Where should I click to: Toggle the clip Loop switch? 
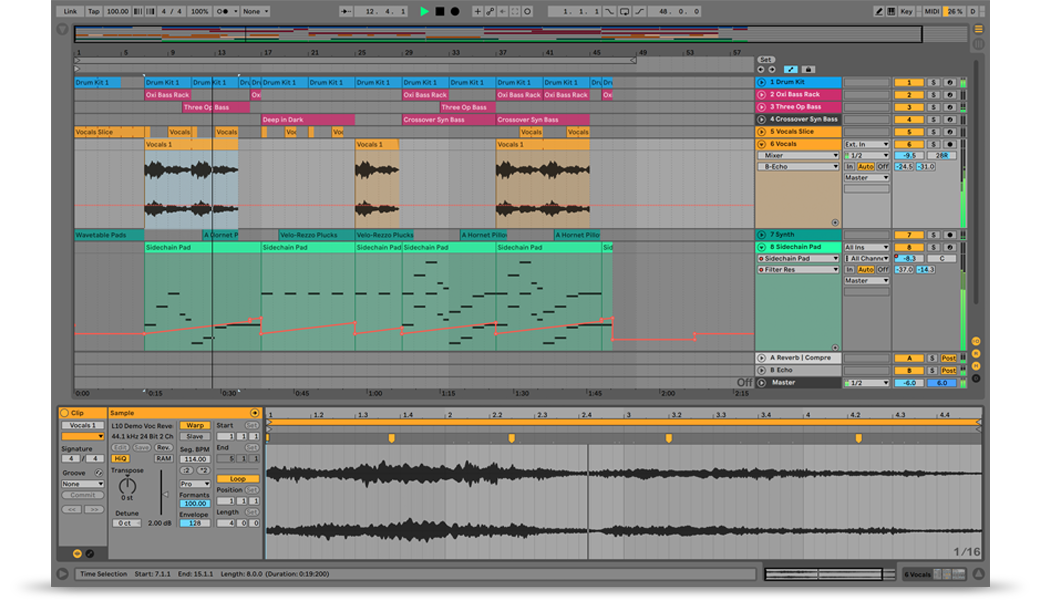pos(237,478)
